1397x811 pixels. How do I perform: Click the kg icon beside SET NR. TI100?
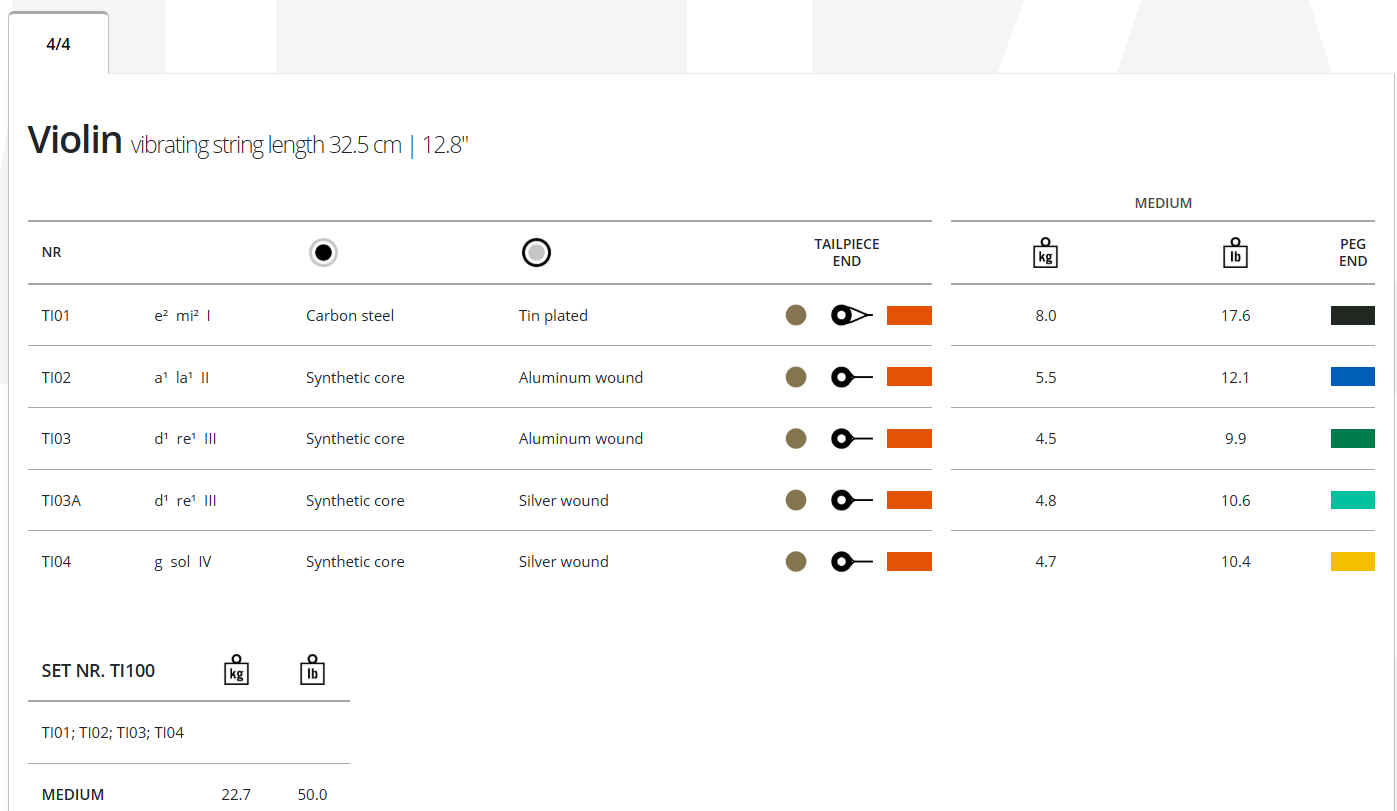pyautogui.click(x=236, y=670)
